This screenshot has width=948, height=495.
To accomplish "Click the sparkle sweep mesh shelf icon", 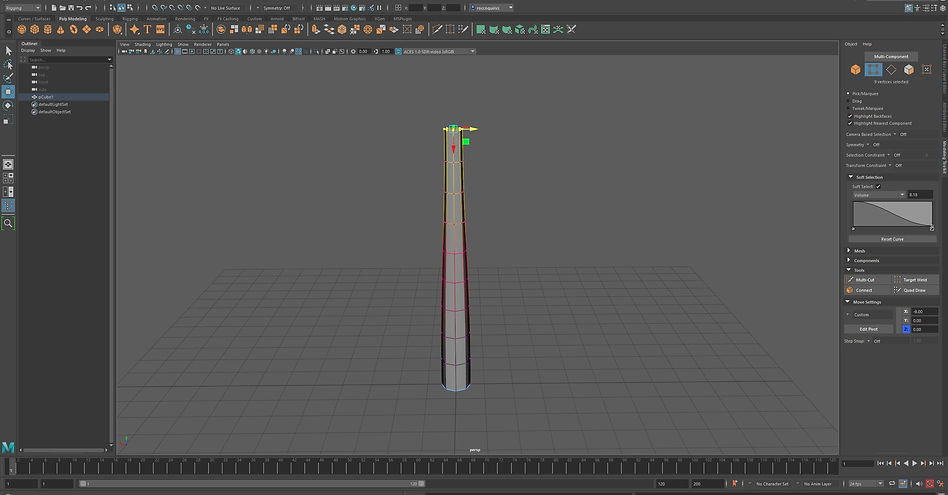I will [x=134, y=29].
